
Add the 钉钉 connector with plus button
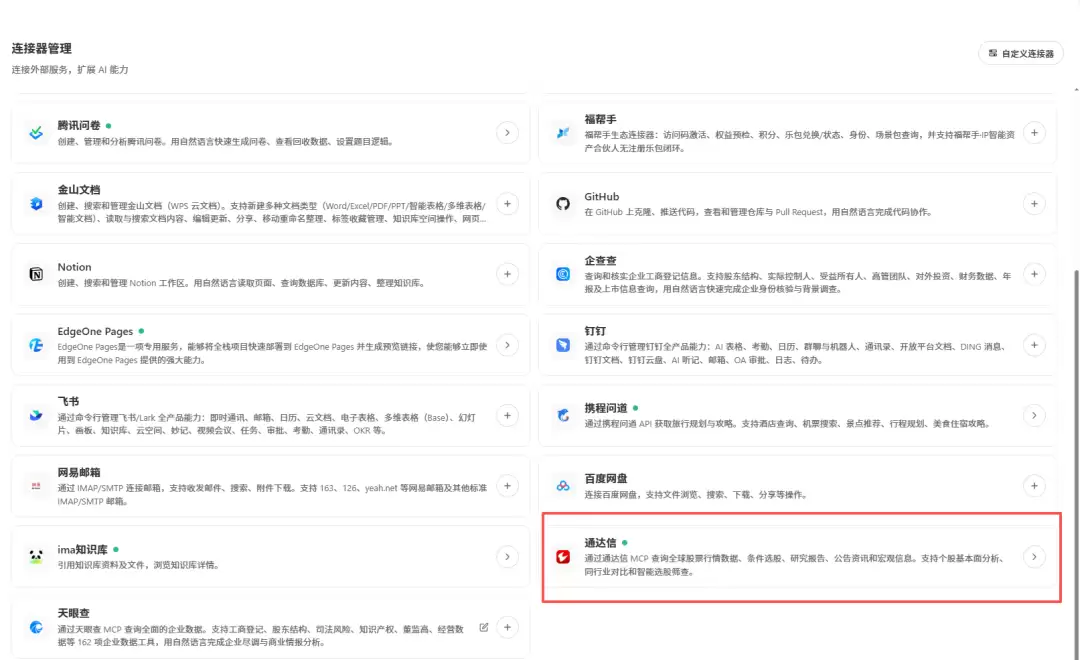click(1034, 345)
